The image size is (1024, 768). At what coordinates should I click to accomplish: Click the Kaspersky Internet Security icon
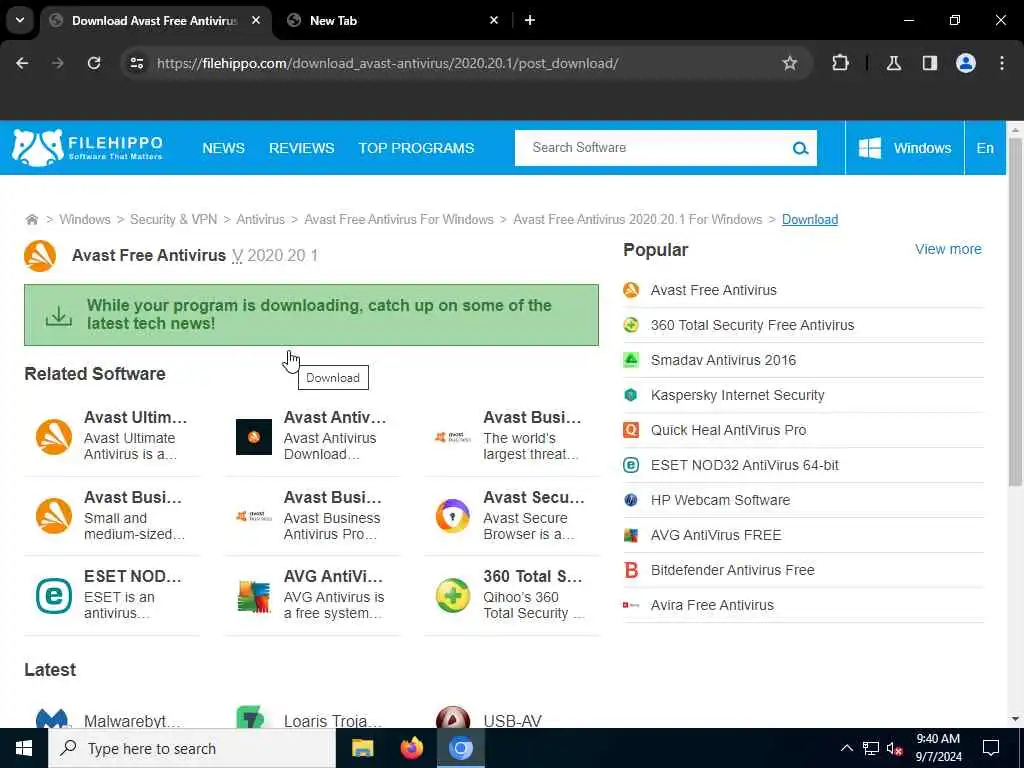(631, 395)
